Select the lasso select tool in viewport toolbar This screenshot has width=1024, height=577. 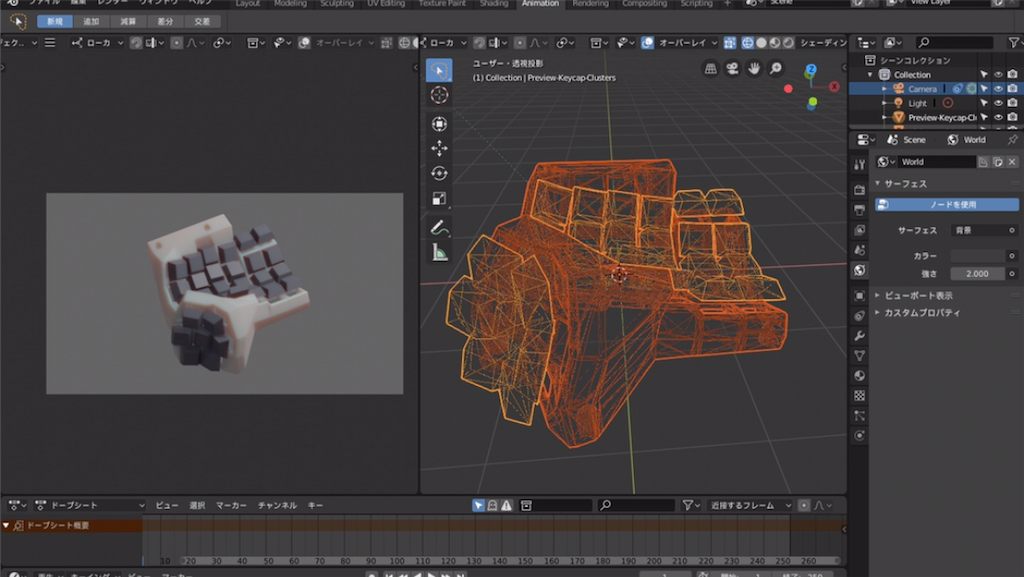click(x=439, y=70)
